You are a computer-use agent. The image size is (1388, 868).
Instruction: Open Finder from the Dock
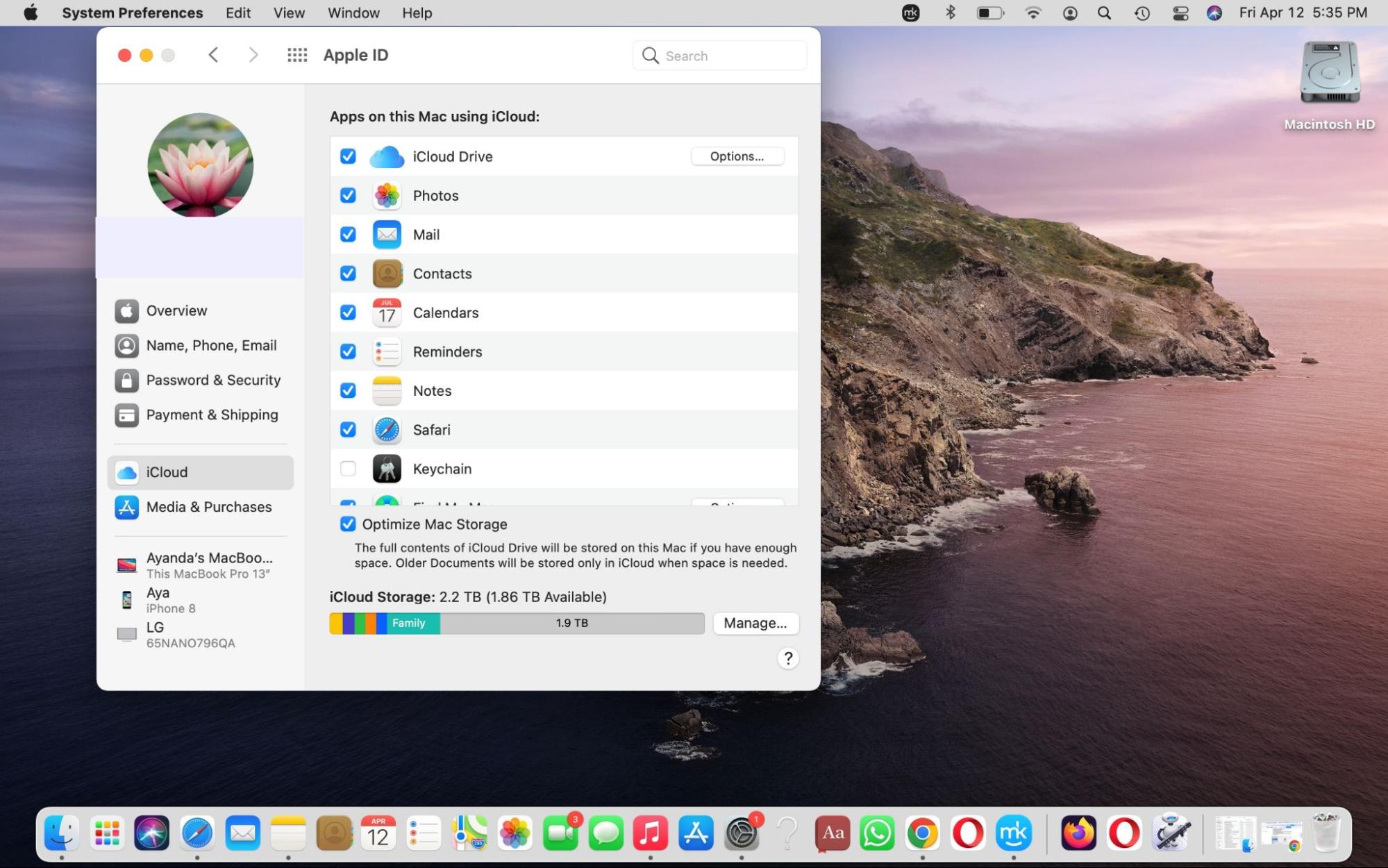click(62, 833)
